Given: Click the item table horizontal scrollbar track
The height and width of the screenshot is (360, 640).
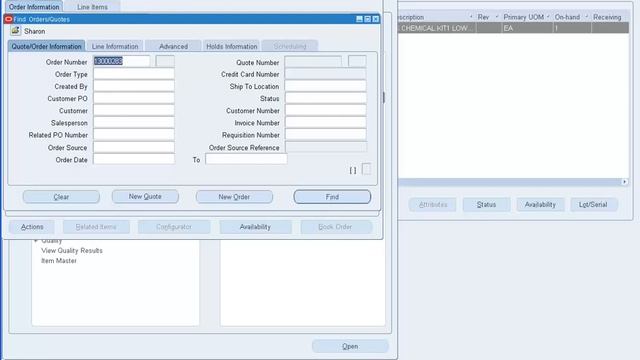Looking at the screenshot, I should 510,182.
